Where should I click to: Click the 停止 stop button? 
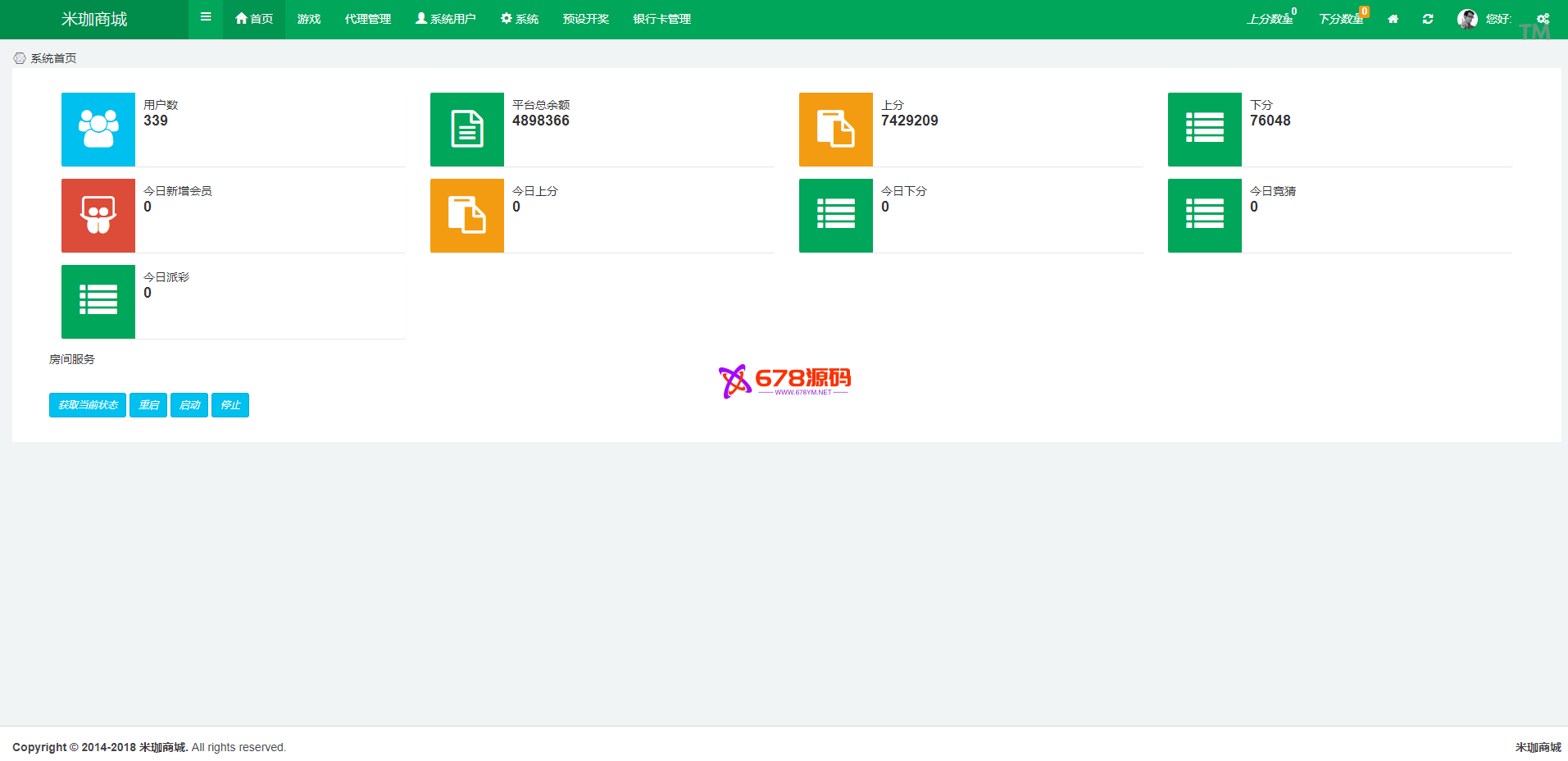230,405
